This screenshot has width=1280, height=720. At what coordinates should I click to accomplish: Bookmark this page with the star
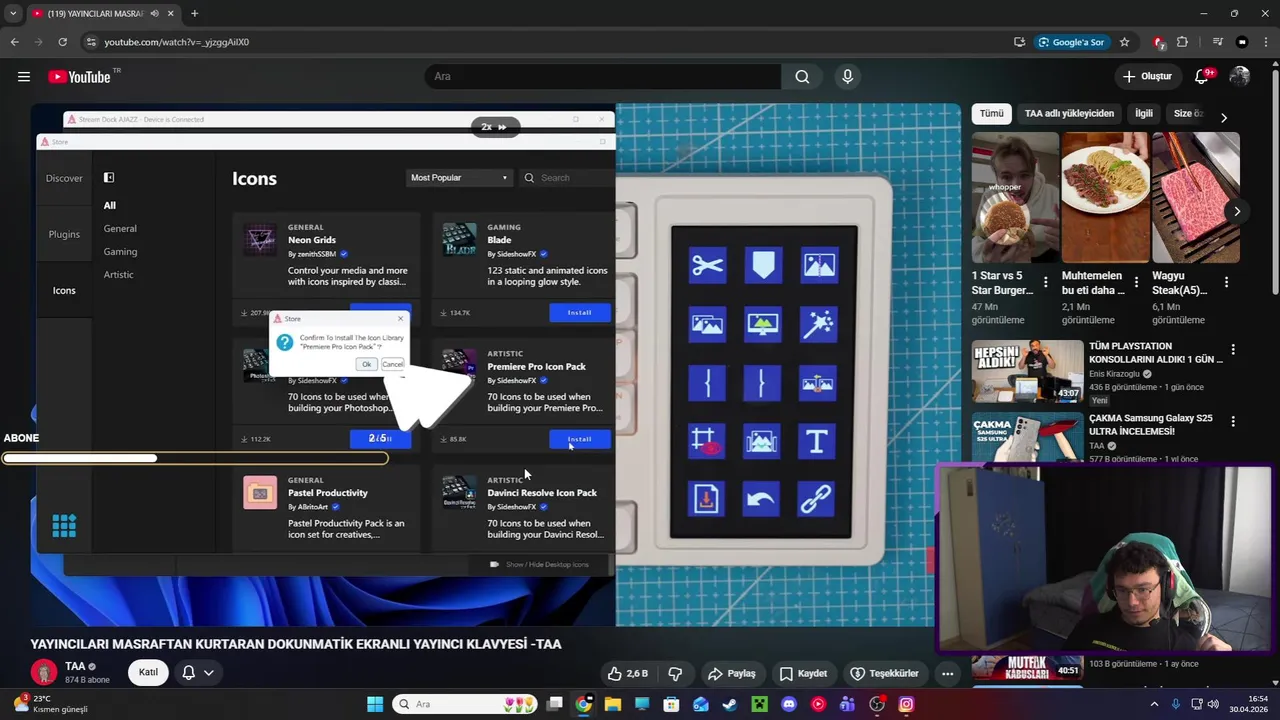pyautogui.click(x=1124, y=42)
